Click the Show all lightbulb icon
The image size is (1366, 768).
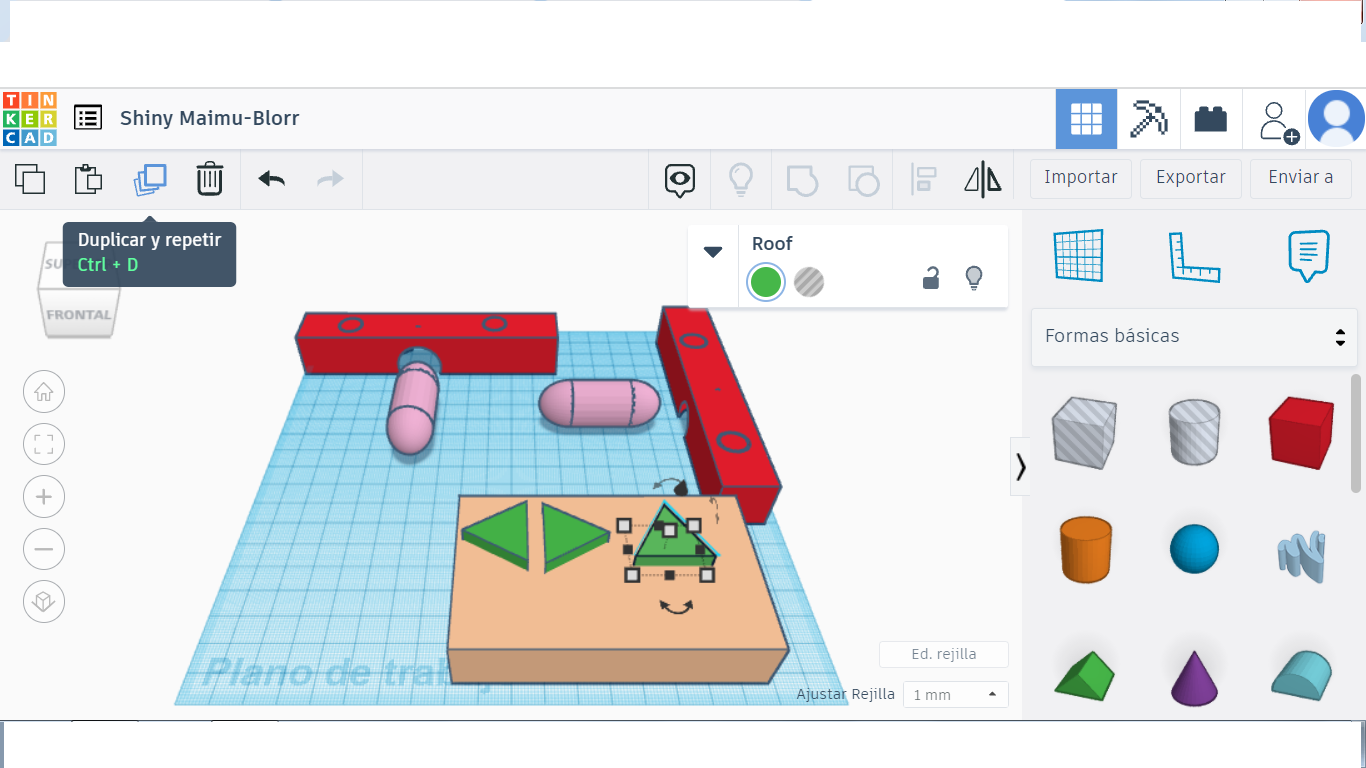[740, 179]
